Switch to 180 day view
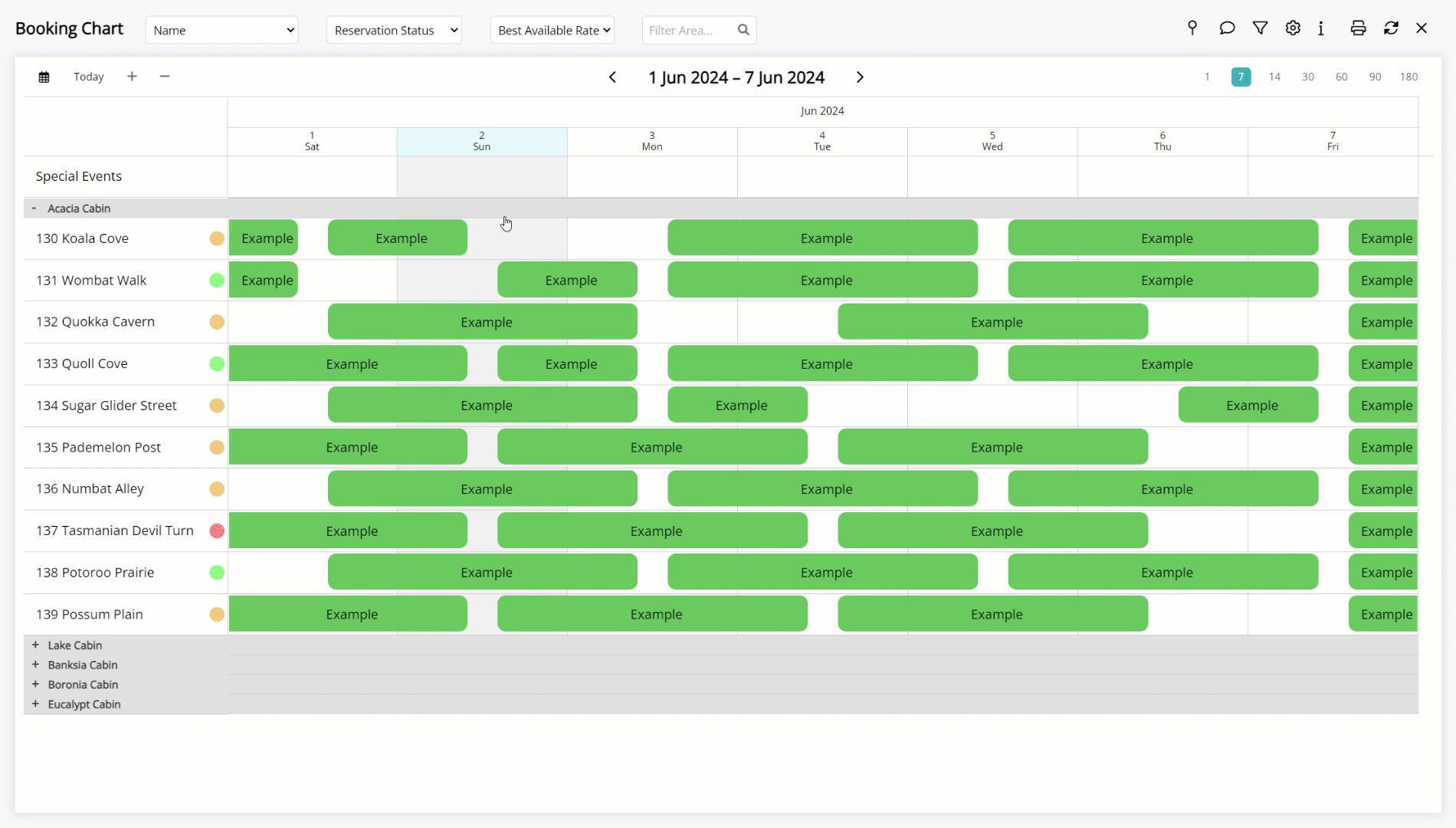1456x828 pixels. pos(1408,77)
